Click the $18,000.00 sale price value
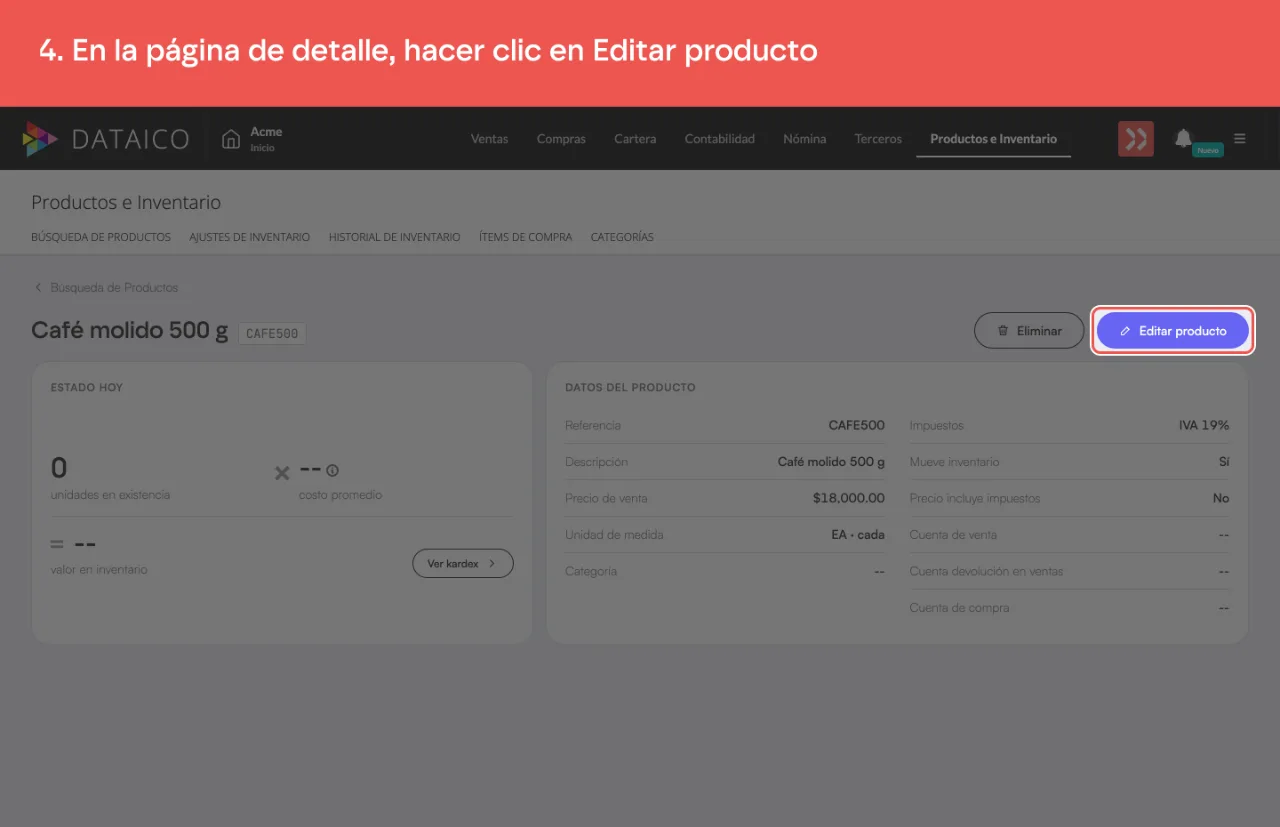 [849, 498]
